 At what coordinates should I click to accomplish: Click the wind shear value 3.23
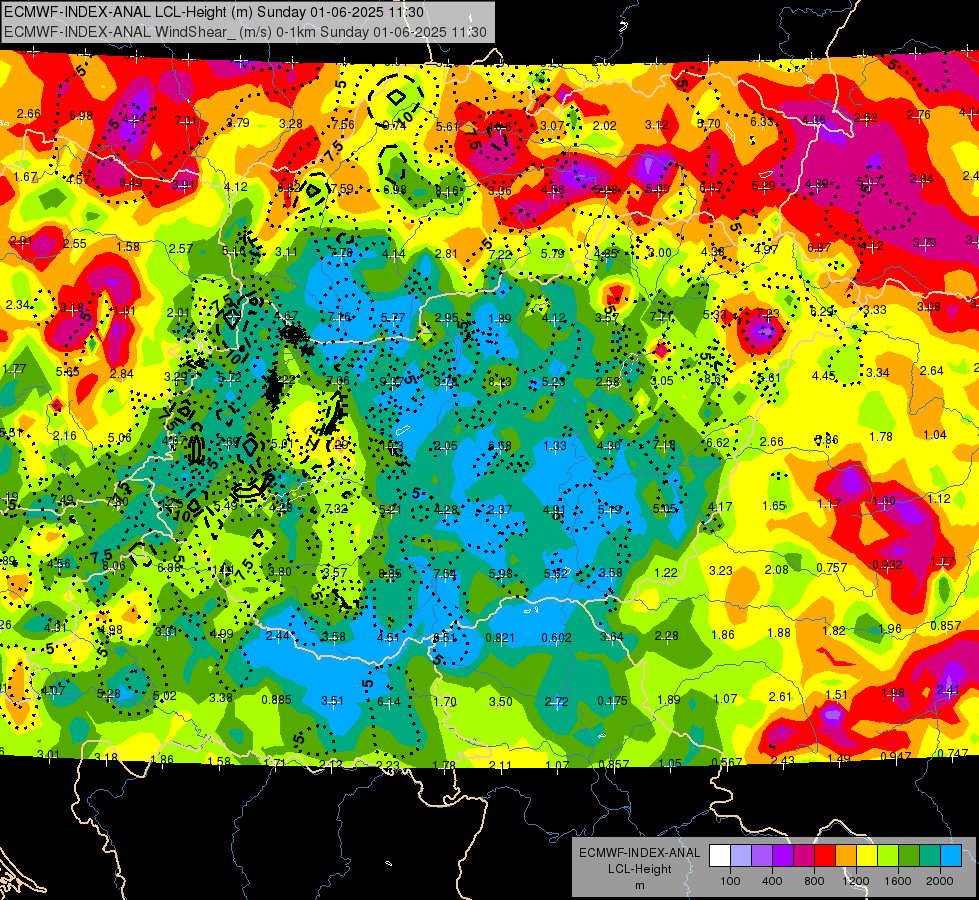click(721, 570)
